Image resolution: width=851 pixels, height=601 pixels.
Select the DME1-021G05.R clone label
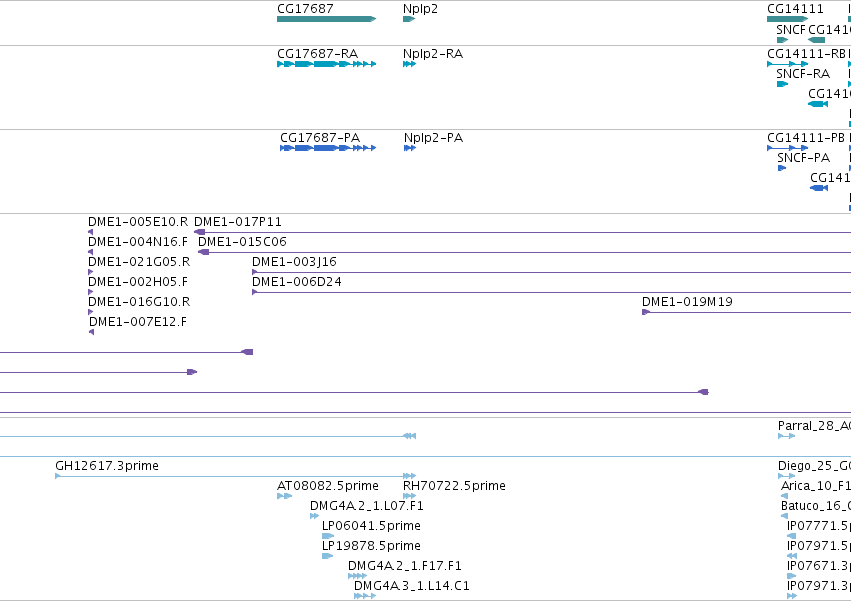[139, 262]
